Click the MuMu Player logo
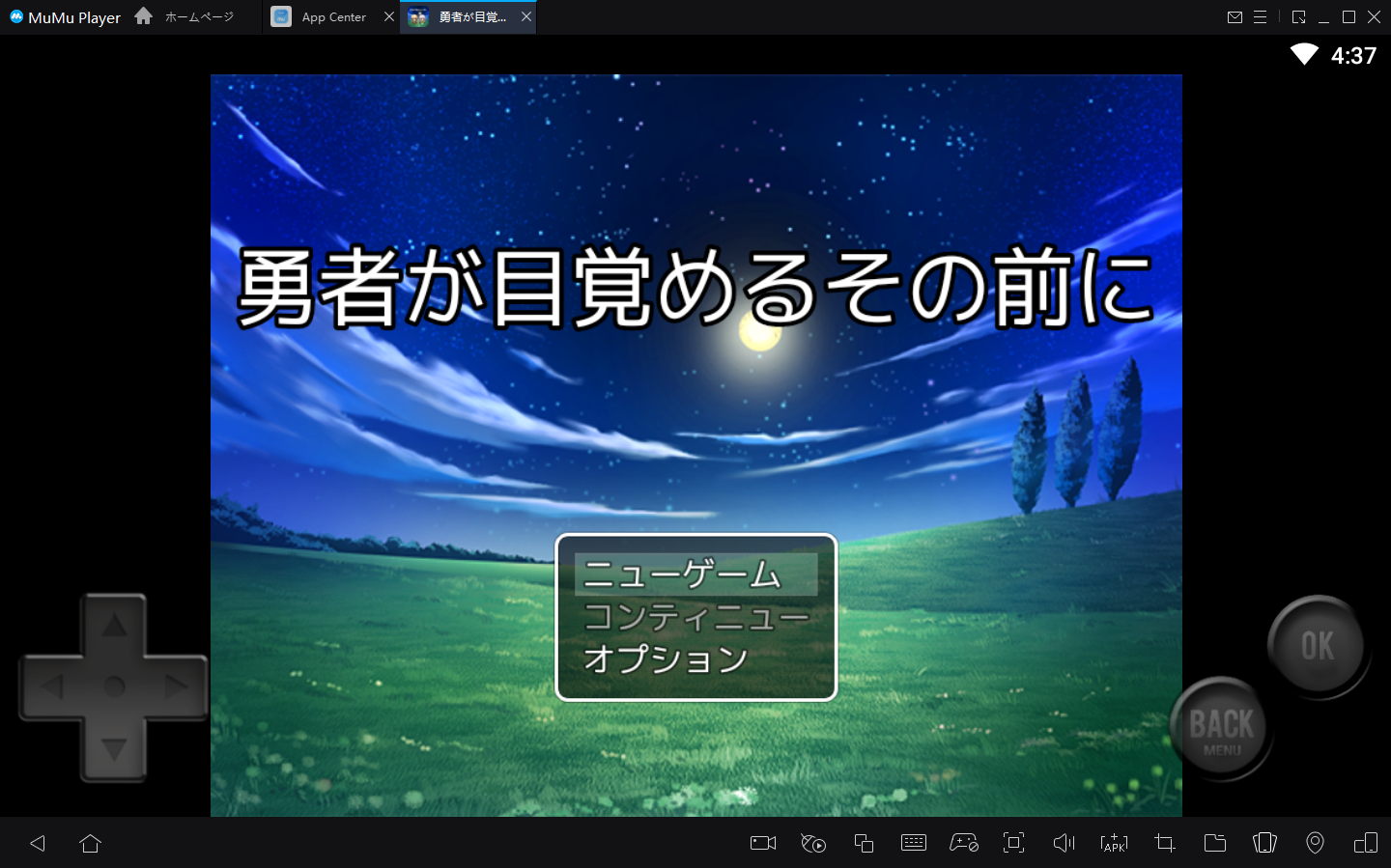The height and width of the screenshot is (868, 1391). (65, 17)
